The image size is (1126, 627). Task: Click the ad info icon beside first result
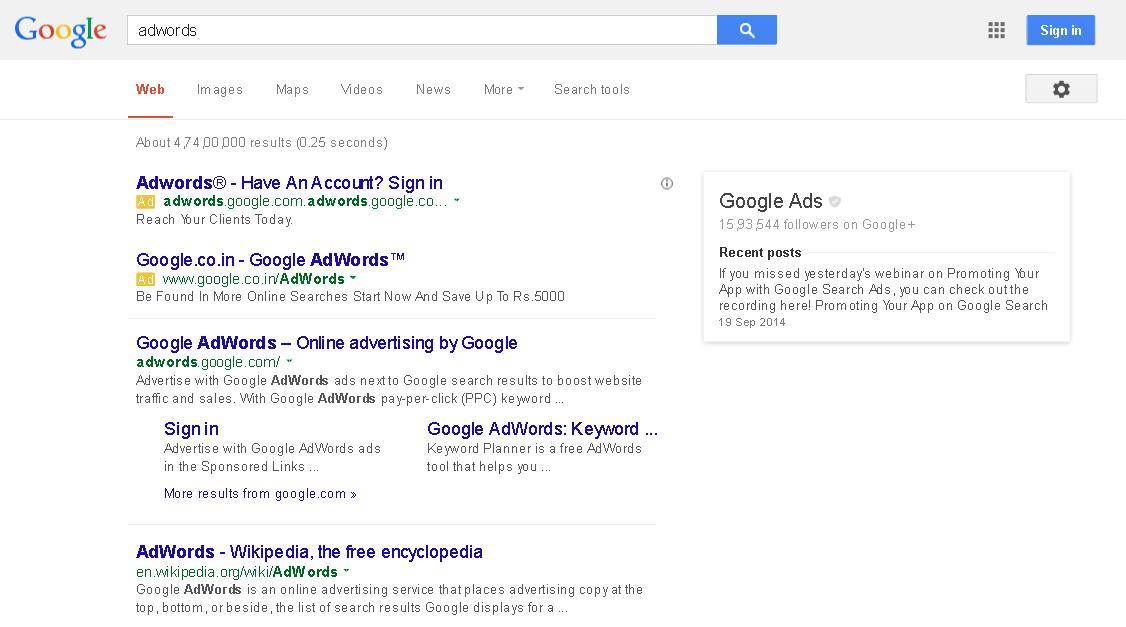666,183
